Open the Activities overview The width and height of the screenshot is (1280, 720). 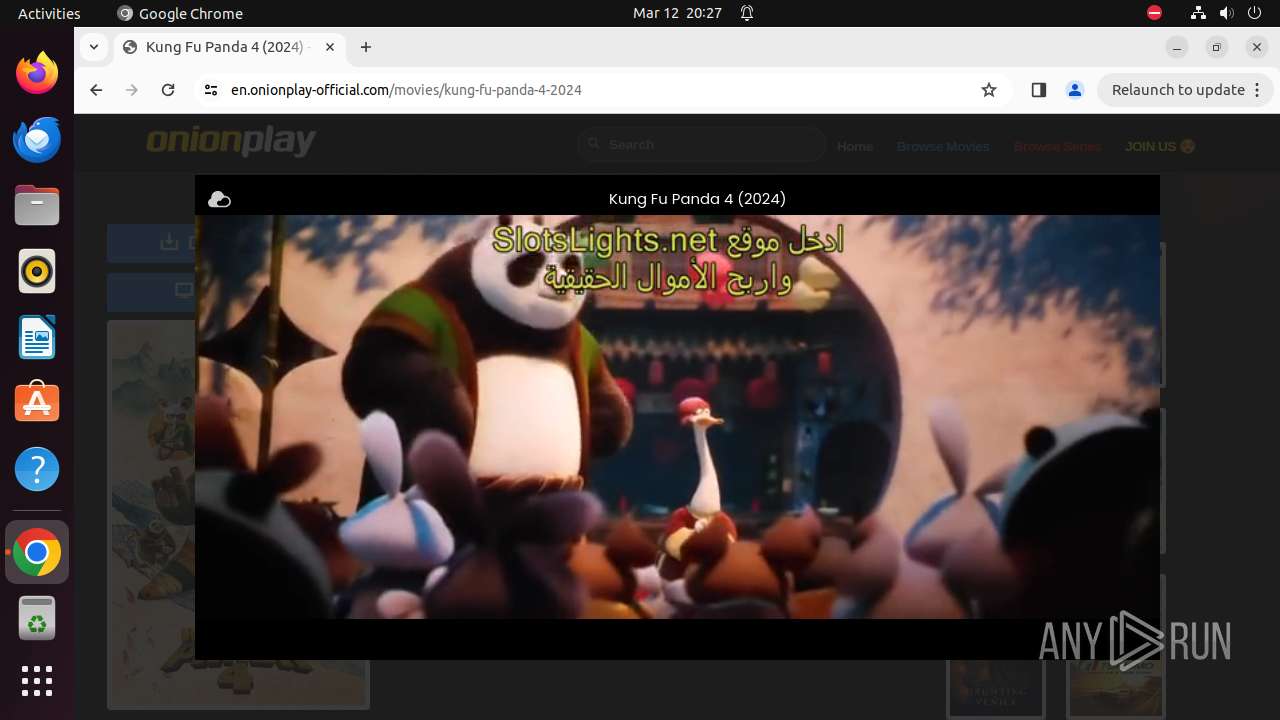pyautogui.click(x=49, y=13)
